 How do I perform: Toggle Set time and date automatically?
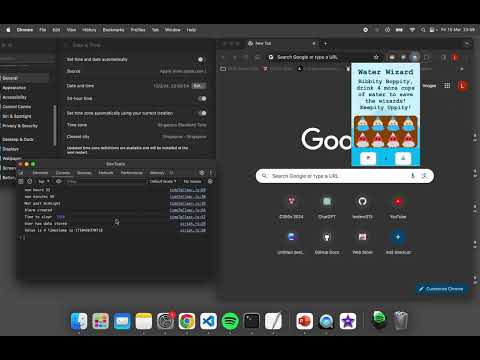[x=201, y=59]
